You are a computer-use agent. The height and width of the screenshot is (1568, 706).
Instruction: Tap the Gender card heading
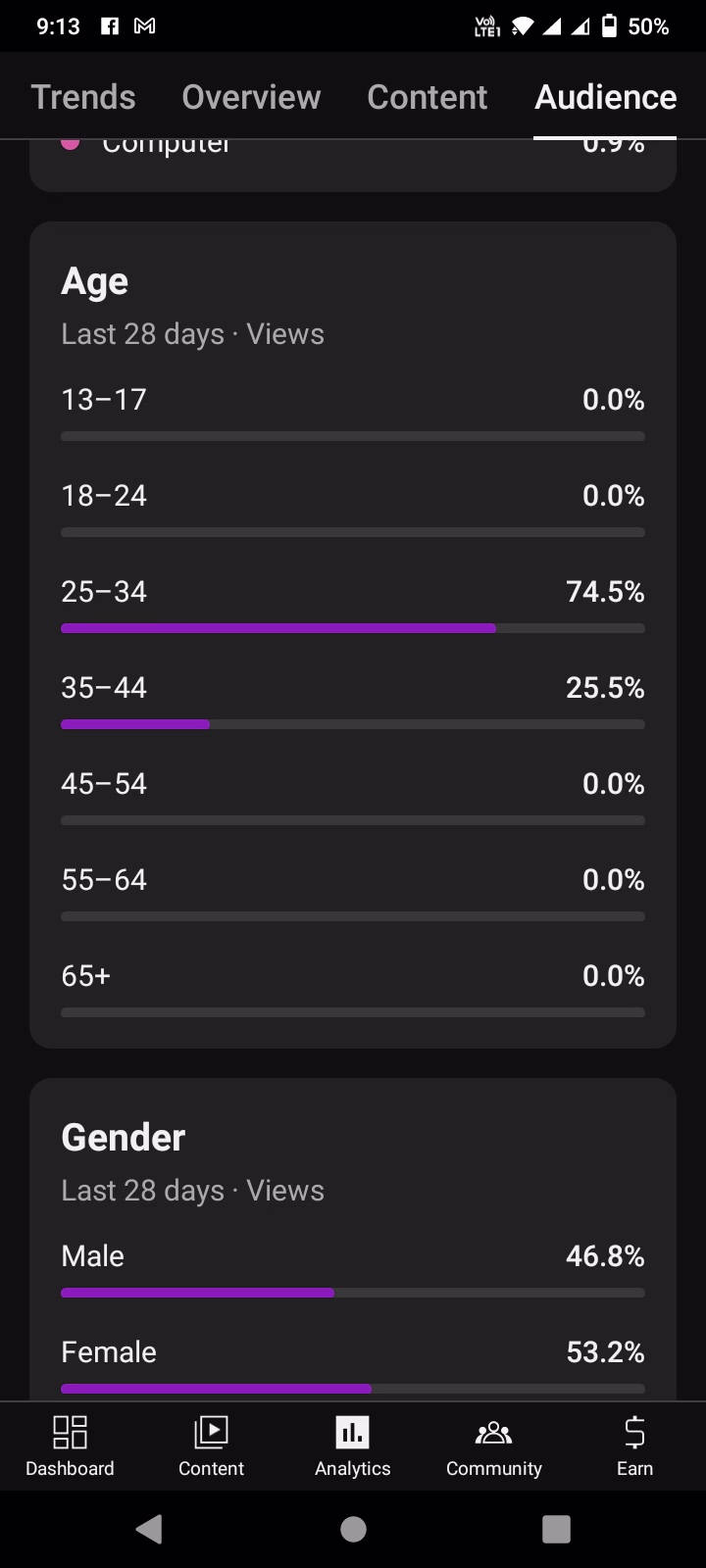click(x=123, y=1138)
